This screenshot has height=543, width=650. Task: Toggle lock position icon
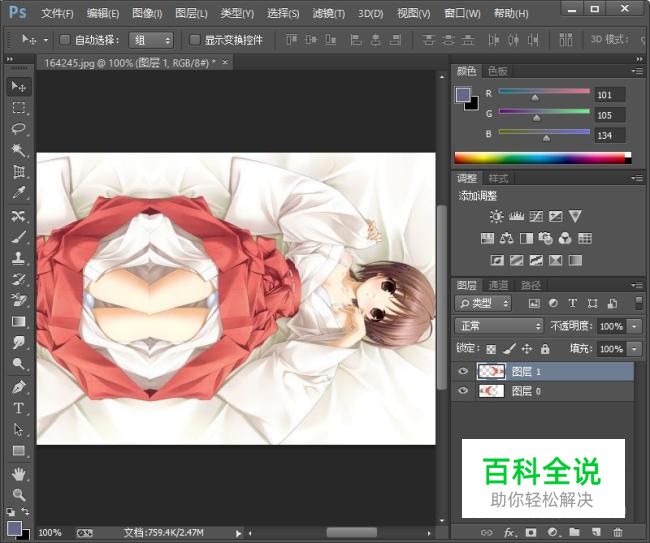(x=527, y=349)
